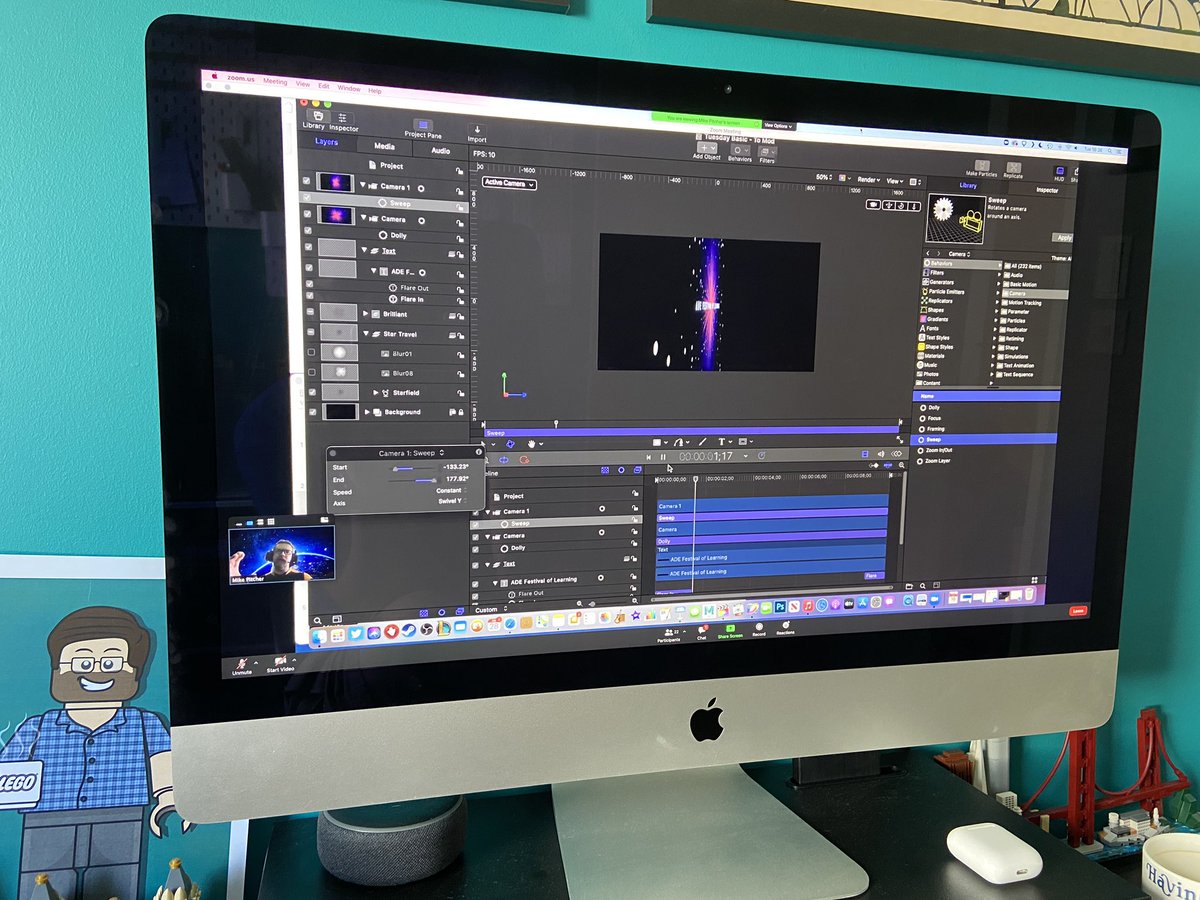Toggle Camera 1 layer checkbox

[307, 182]
